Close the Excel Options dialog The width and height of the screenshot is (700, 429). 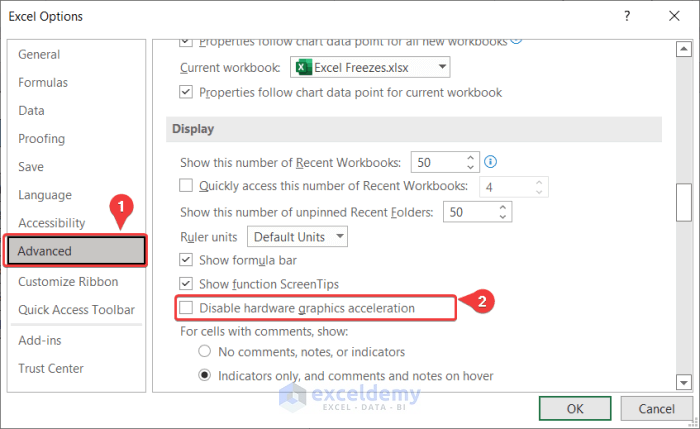pos(674,16)
